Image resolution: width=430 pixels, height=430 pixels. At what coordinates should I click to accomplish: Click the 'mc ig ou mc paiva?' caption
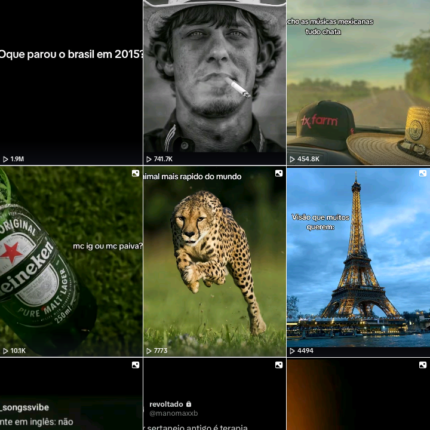[108, 246]
